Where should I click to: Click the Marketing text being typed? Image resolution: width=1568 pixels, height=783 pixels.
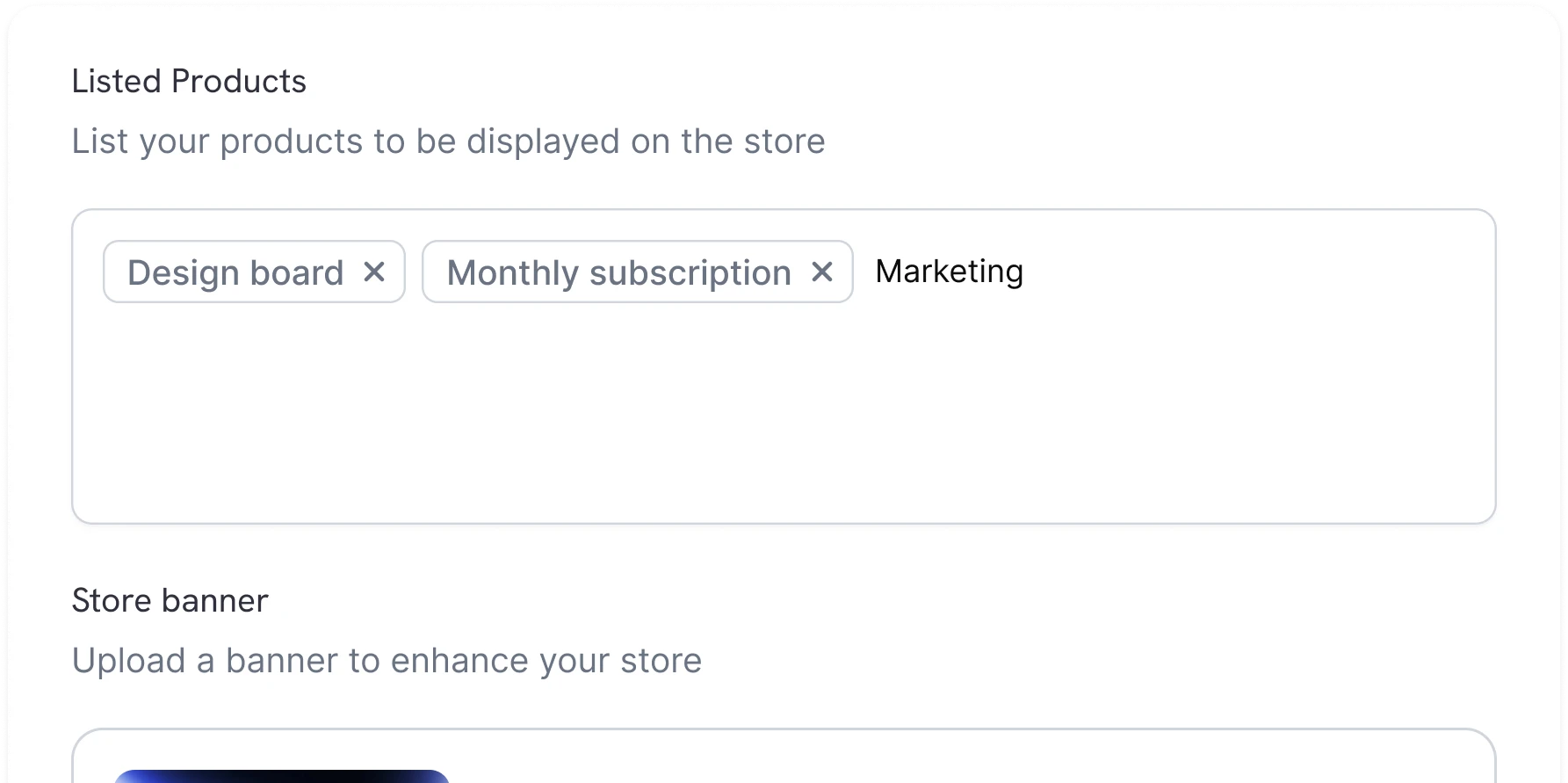[x=948, y=272]
